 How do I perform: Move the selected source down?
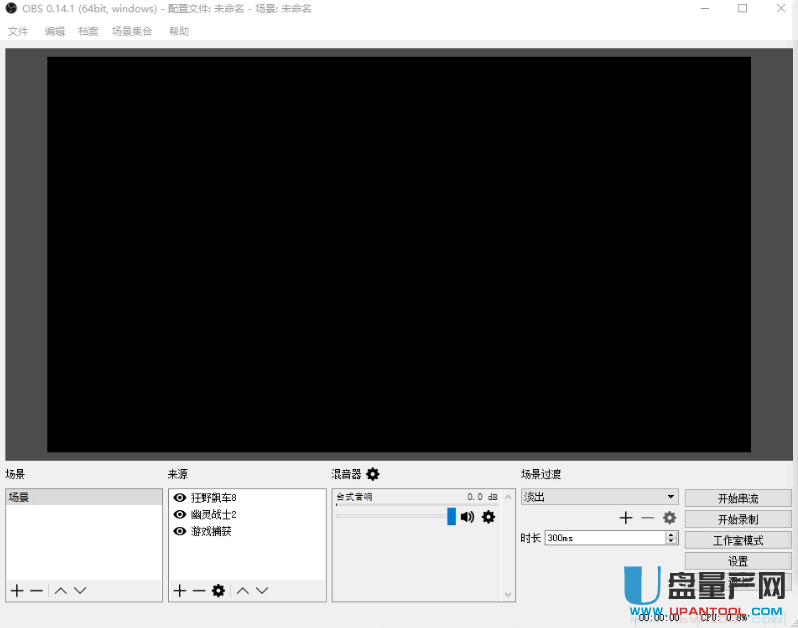262,590
